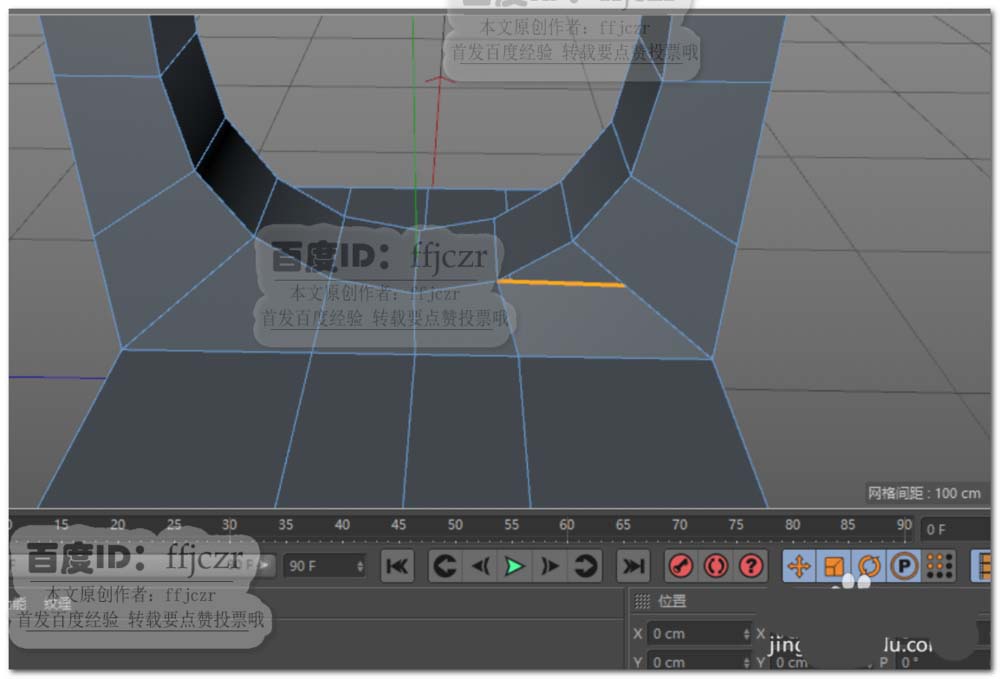1000x679 pixels.
Task: Record keyframe for active objects
Action: (x=681, y=566)
